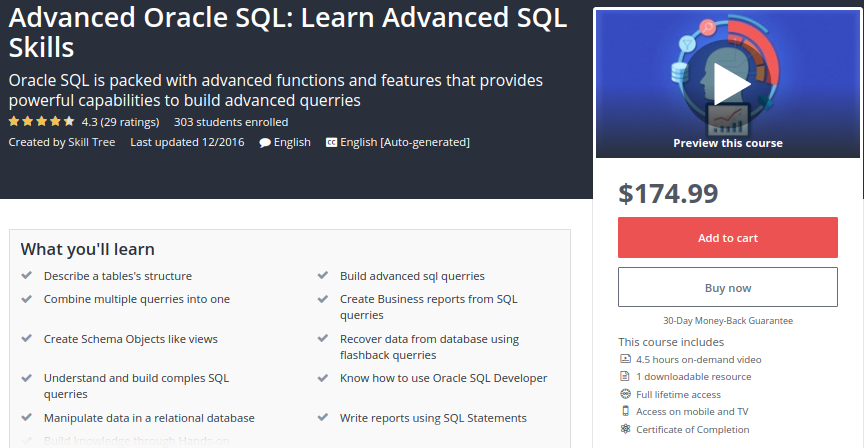Image resolution: width=864 pixels, height=448 pixels.
Task: Click Recover data using flashback querries text
Action: pyautogui.click(x=429, y=347)
